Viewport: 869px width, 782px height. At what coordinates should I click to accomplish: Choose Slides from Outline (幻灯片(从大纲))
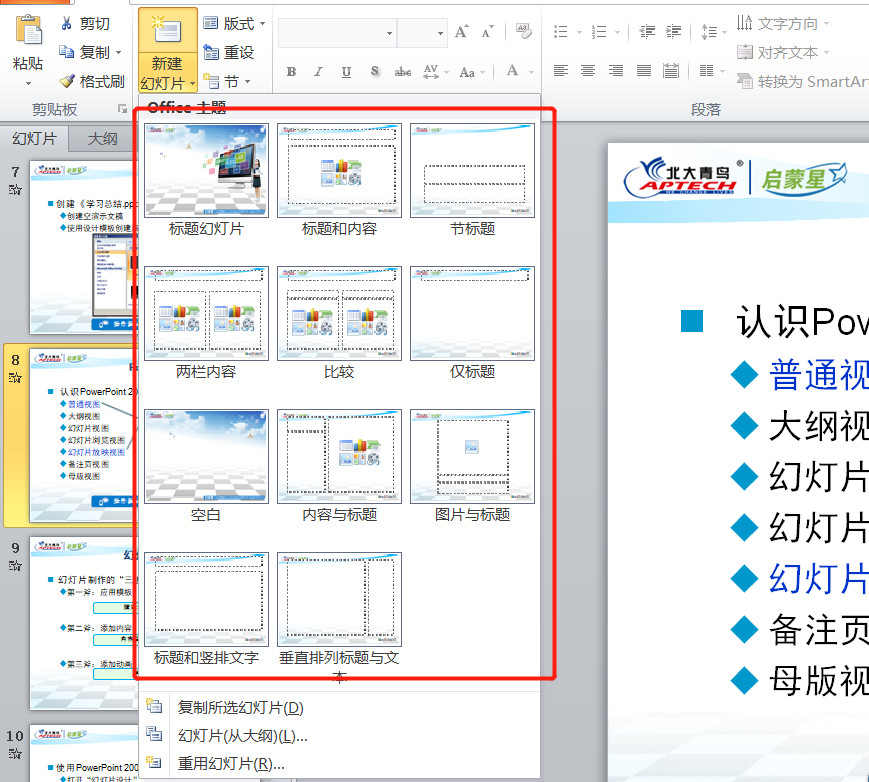[x=242, y=736]
